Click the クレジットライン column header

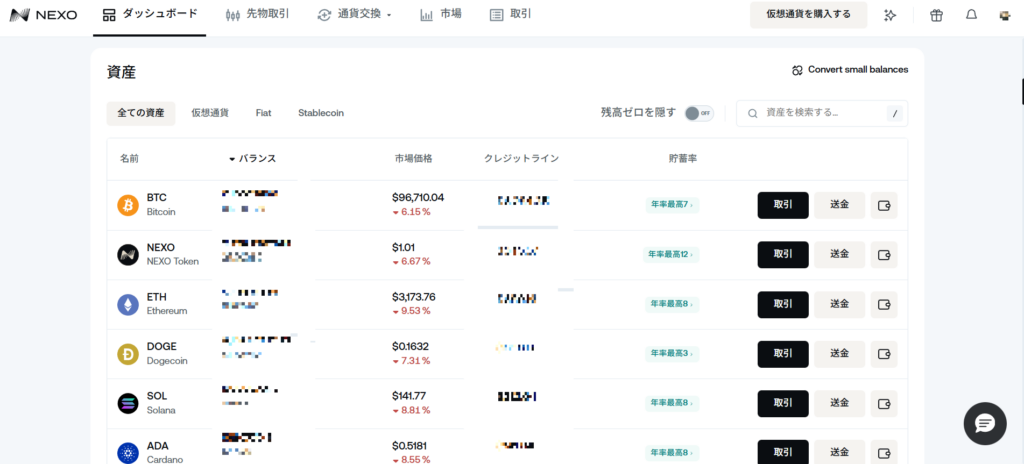521,159
